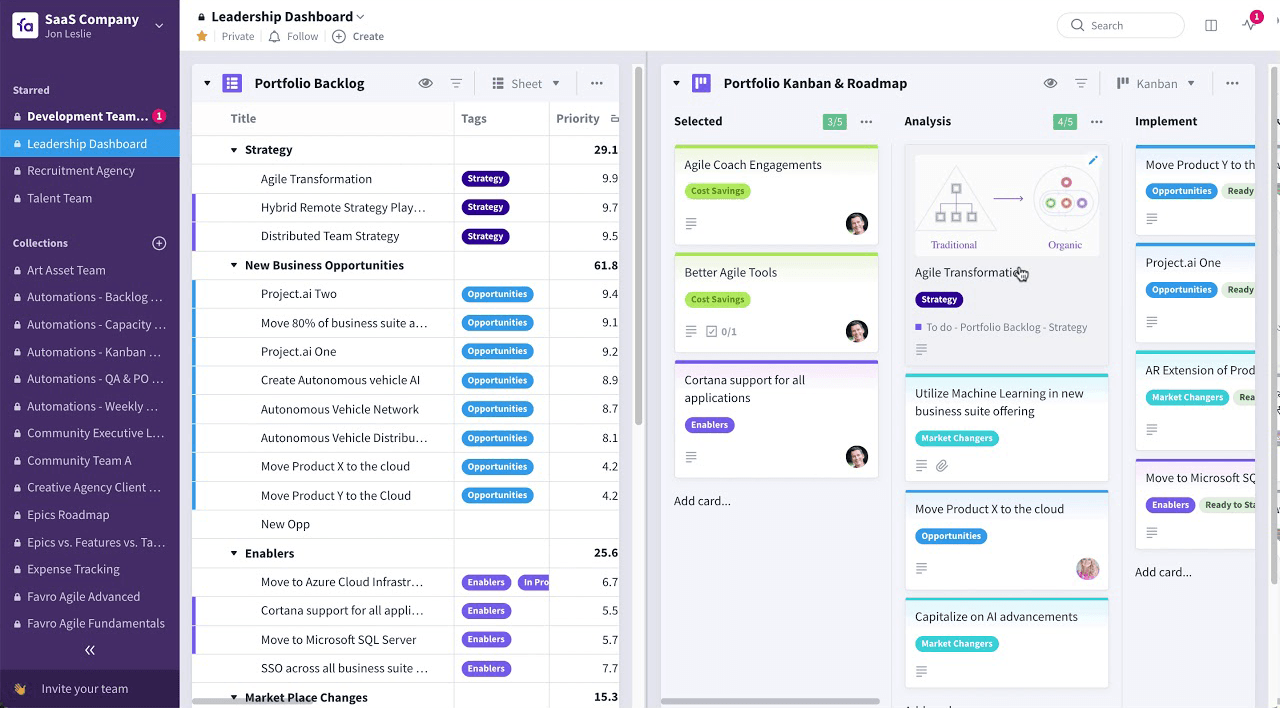The image size is (1280, 708).
Task: Click the Selected column 3/5 limit badge
Action: 834,122
